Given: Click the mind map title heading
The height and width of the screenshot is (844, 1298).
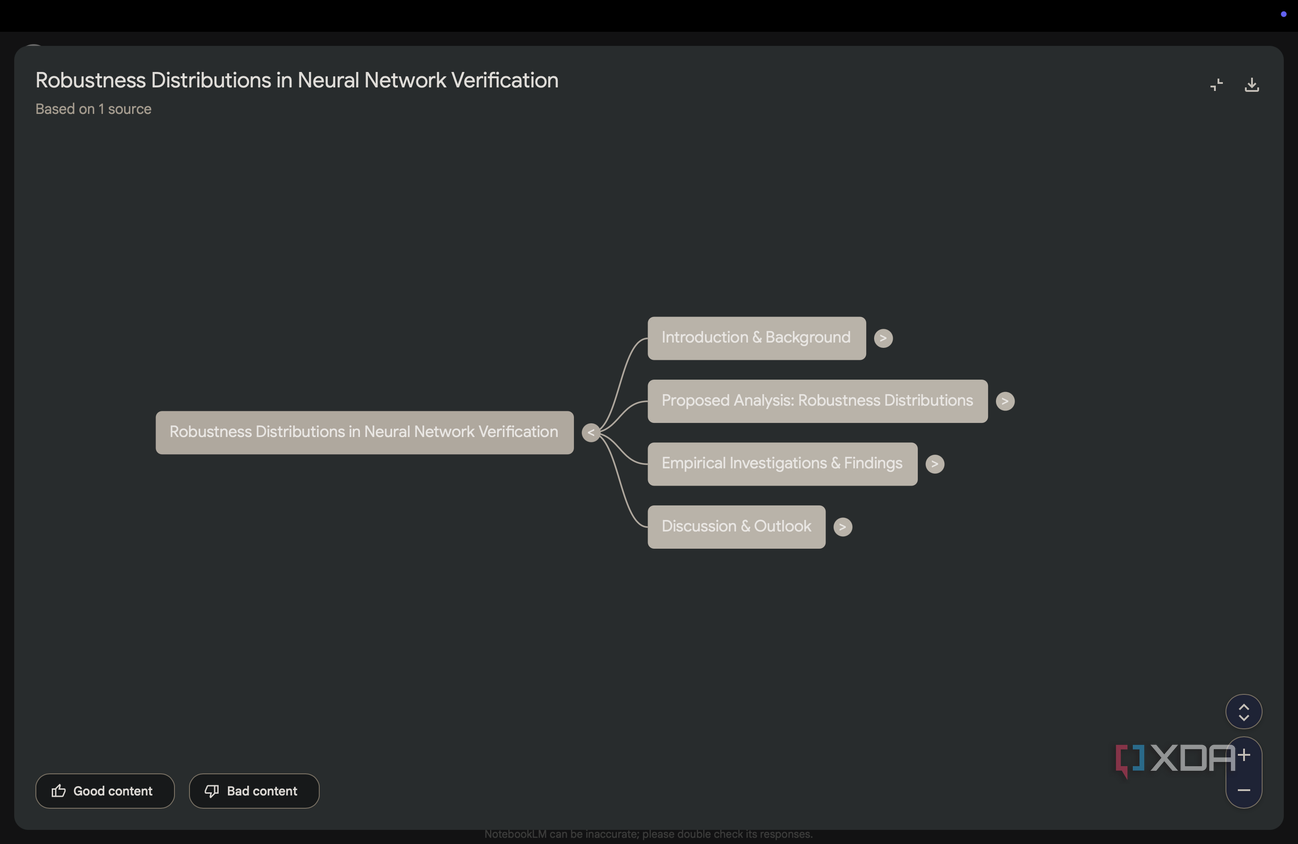Looking at the screenshot, I should pos(297,80).
